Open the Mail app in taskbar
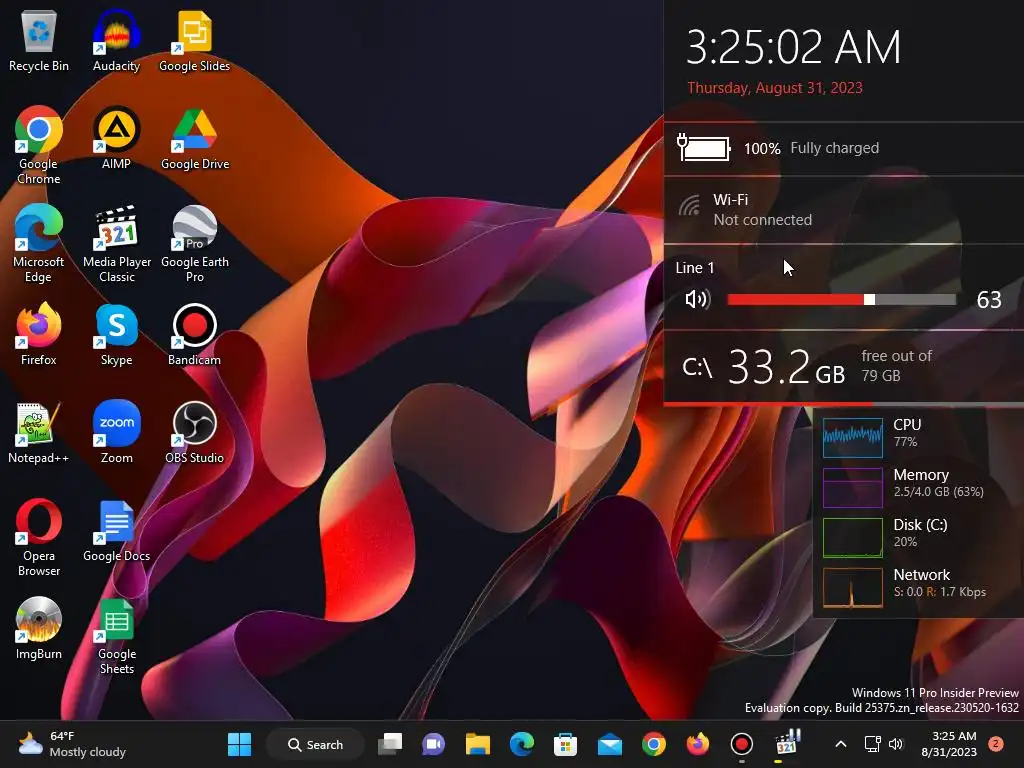The height and width of the screenshot is (768, 1024). 609,744
